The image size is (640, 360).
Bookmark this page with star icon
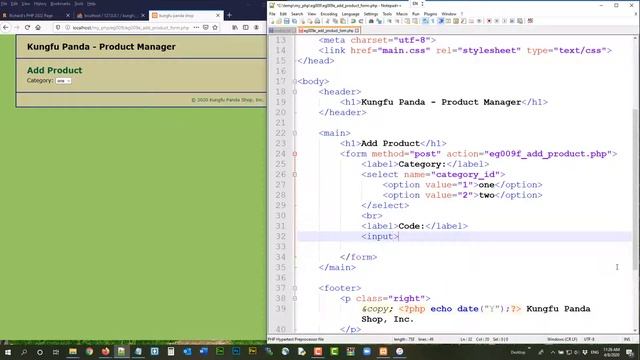click(215, 27)
